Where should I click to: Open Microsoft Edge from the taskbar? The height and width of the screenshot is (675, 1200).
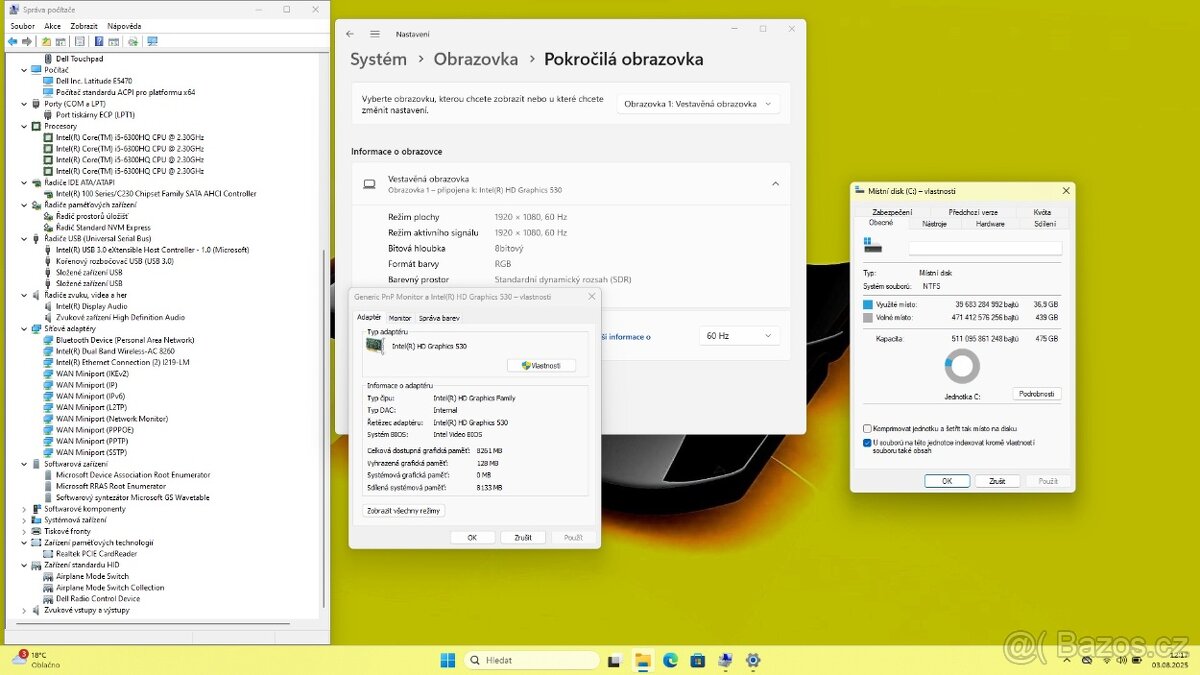(x=670, y=660)
